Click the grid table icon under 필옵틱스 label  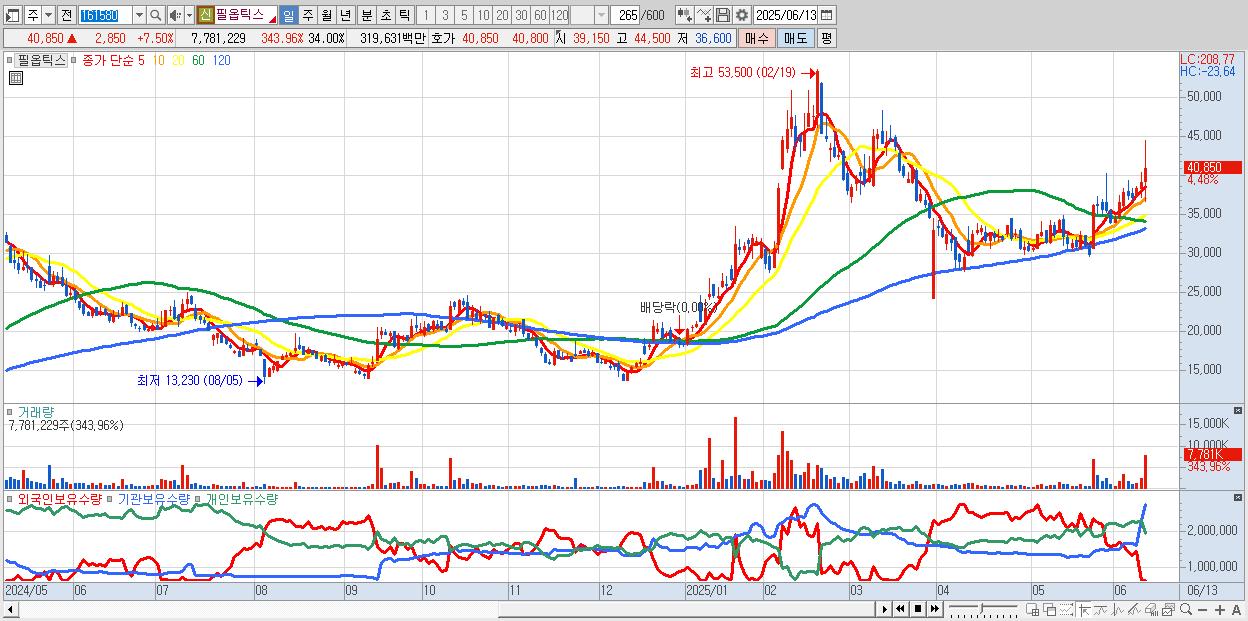pyautogui.click(x=16, y=79)
